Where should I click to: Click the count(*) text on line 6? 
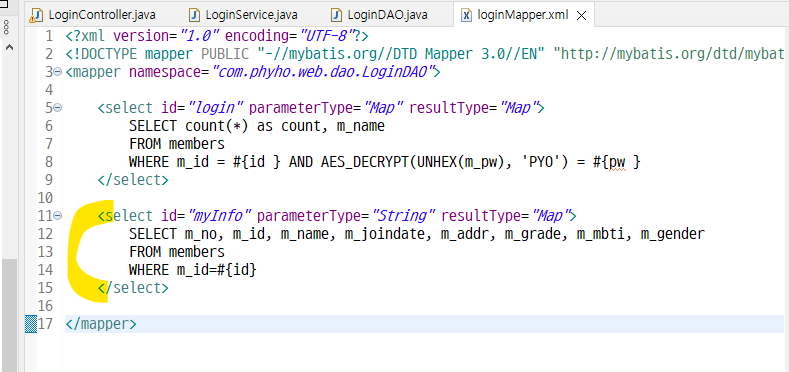pyautogui.click(x=217, y=126)
